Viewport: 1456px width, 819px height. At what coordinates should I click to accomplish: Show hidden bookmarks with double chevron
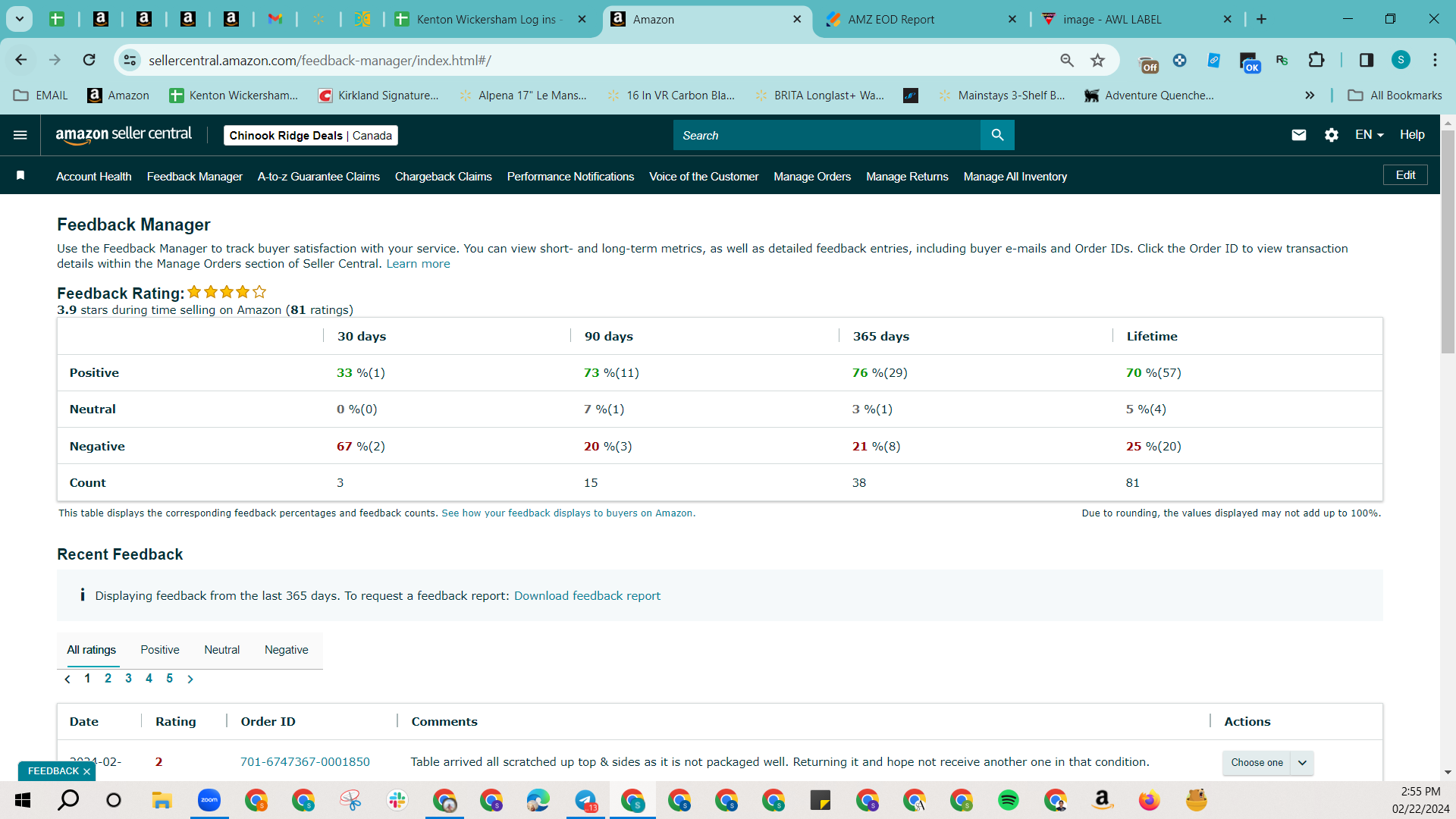(x=1310, y=96)
